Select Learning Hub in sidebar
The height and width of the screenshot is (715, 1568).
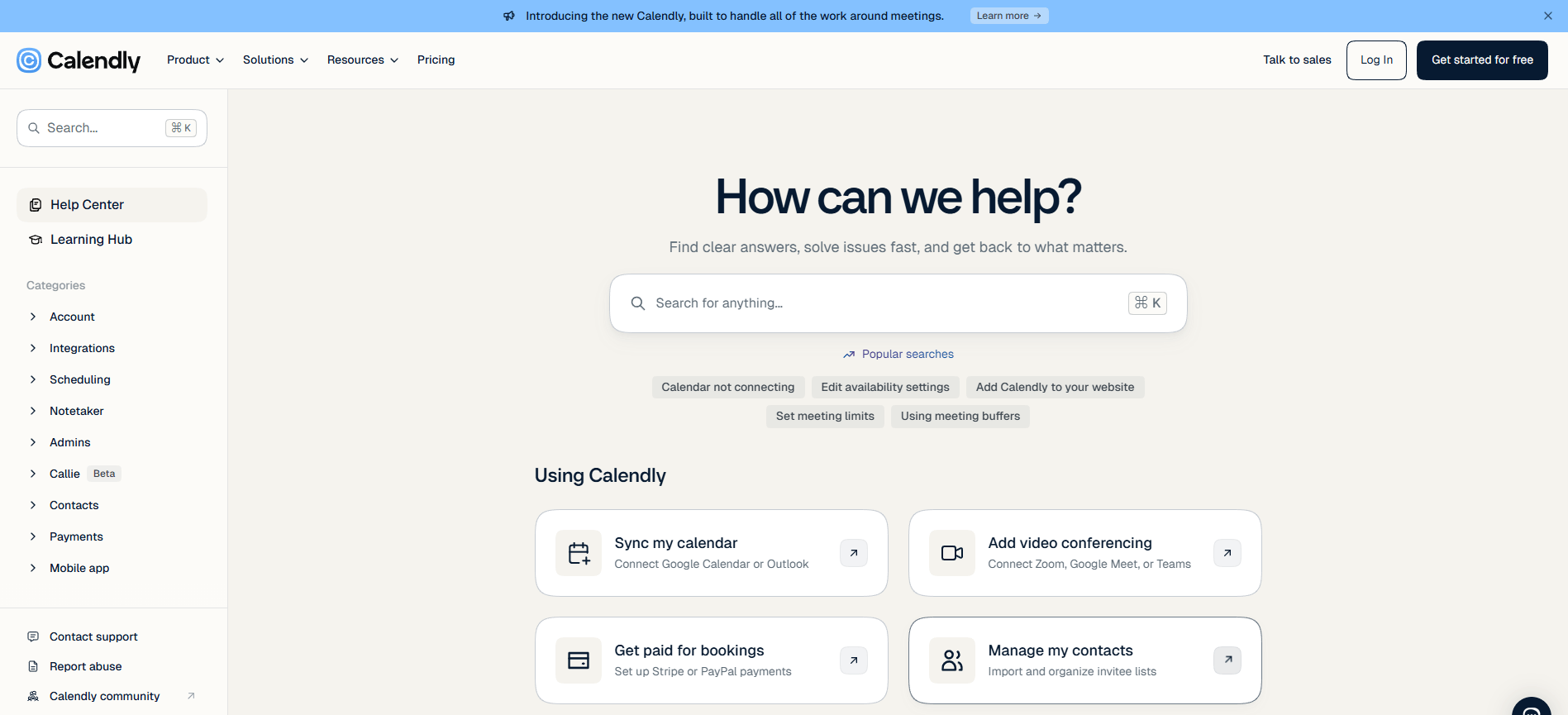coord(112,240)
